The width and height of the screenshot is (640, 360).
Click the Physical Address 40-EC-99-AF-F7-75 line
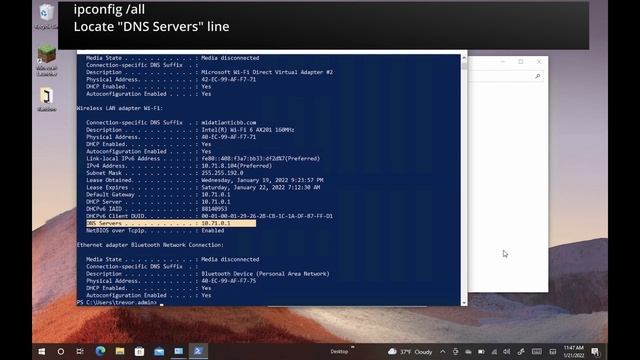[171, 281]
